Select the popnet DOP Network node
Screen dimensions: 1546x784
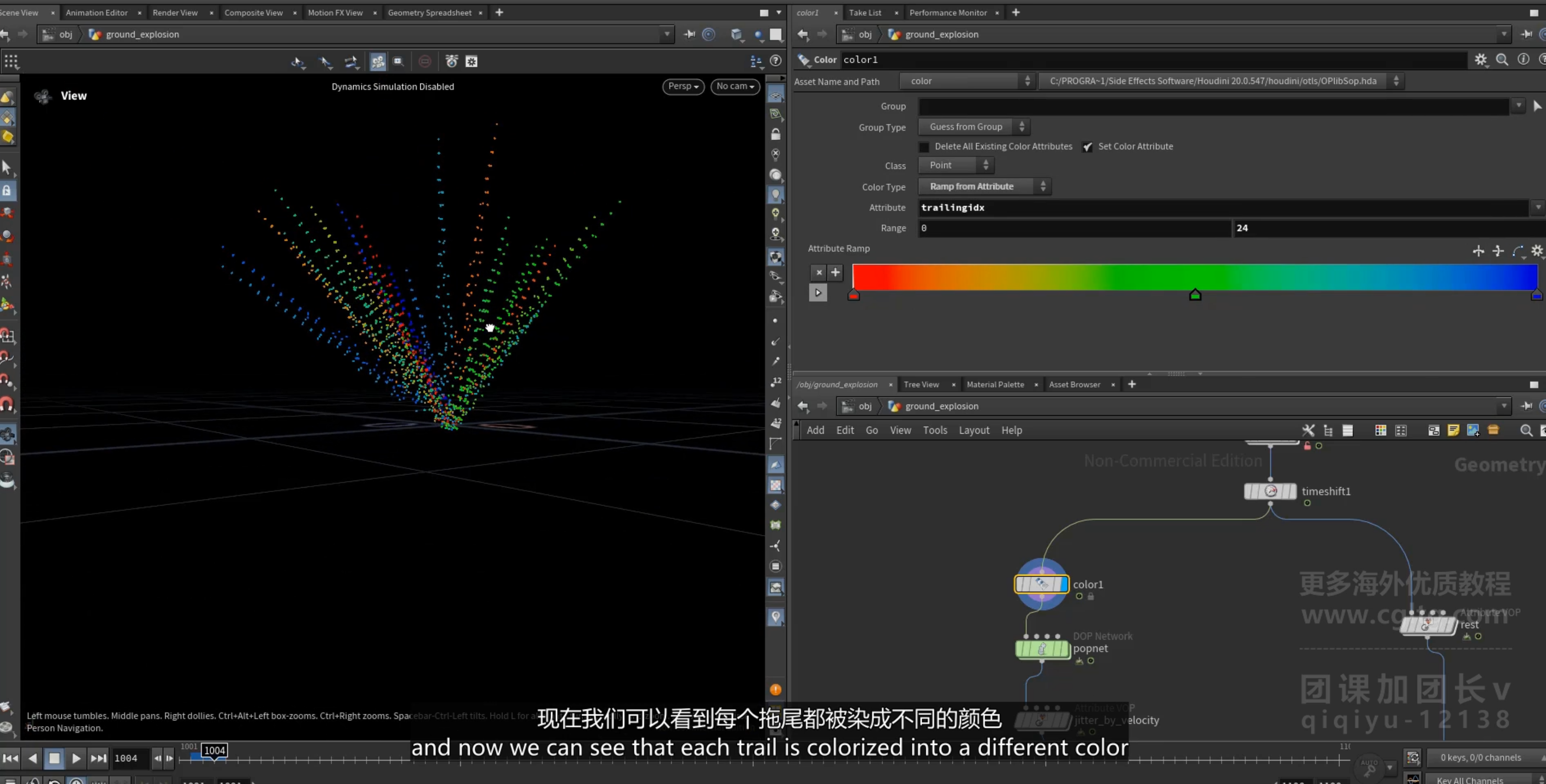pyautogui.click(x=1042, y=649)
